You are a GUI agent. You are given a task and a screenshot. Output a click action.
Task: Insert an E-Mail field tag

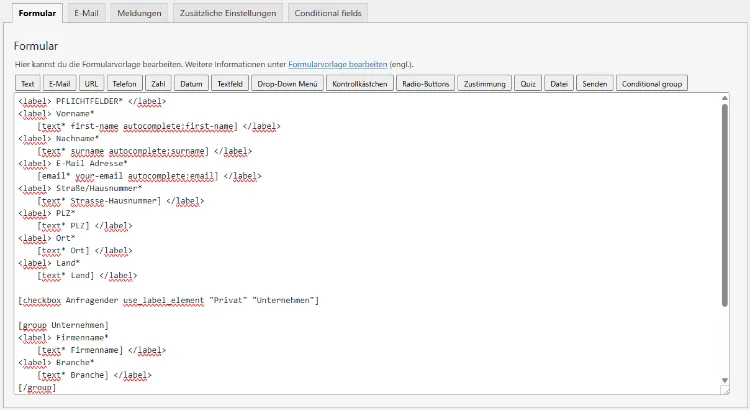click(59, 83)
